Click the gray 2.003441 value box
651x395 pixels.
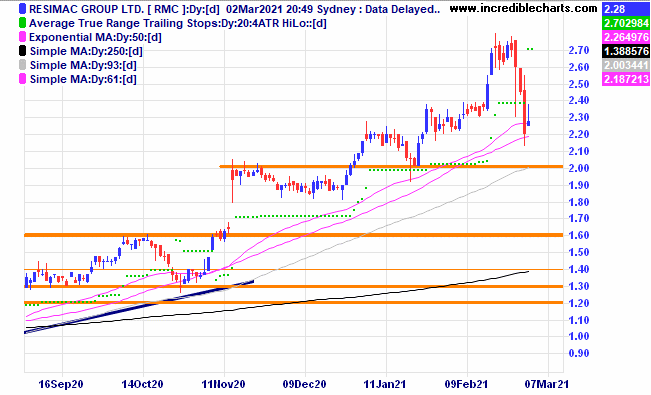625,65
